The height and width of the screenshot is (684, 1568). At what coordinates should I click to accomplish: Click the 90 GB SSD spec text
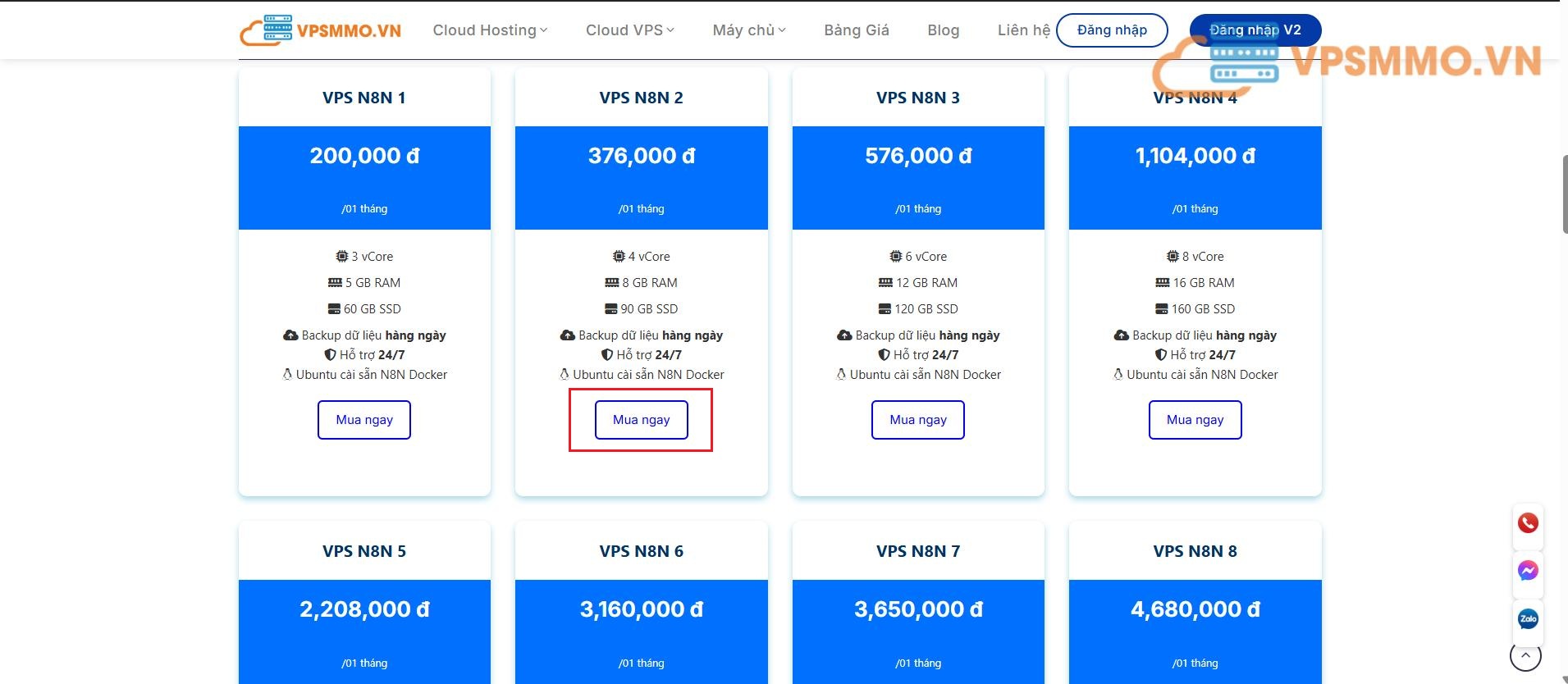[x=649, y=309]
